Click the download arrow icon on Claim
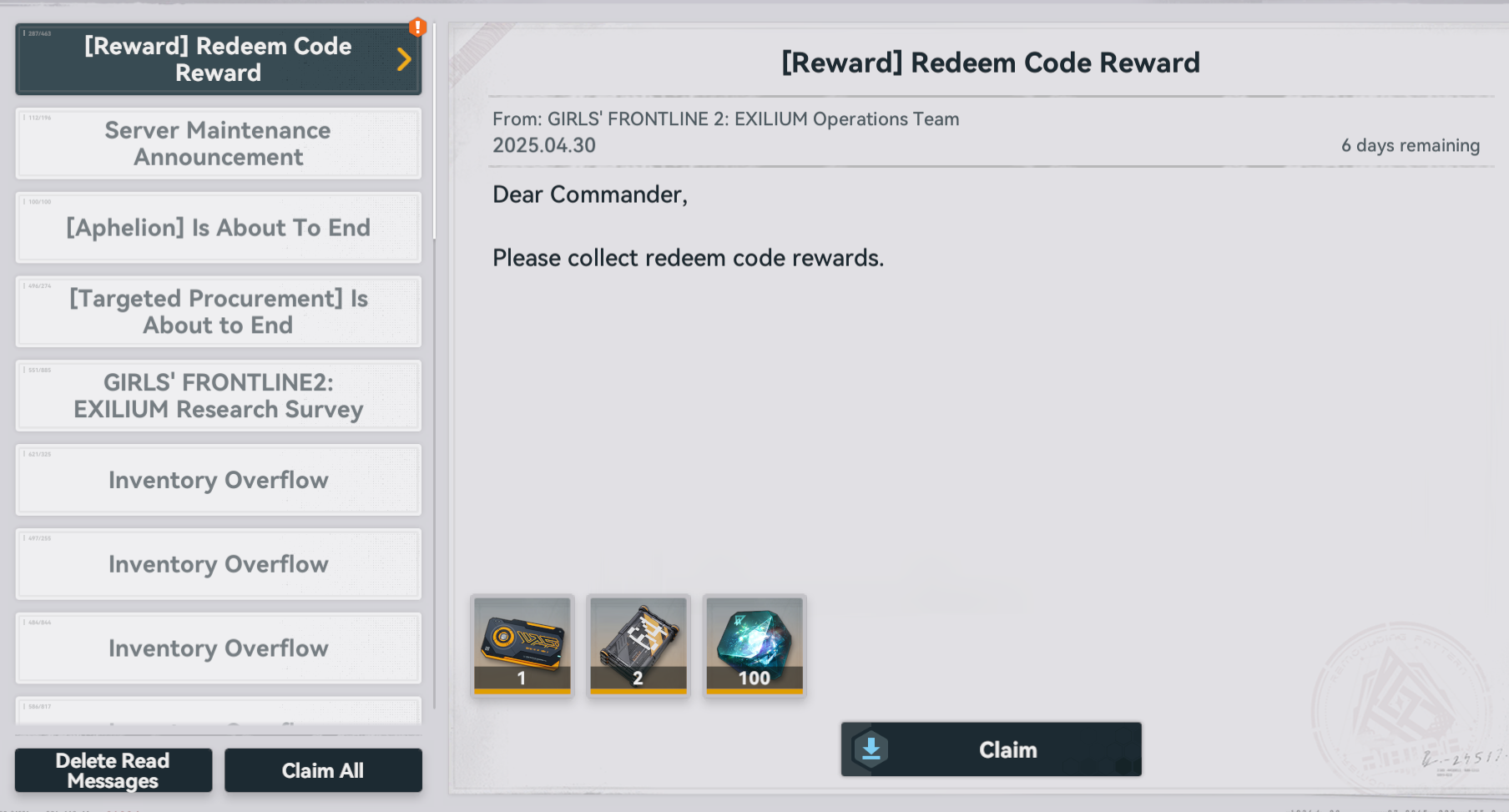This screenshot has width=1509, height=812. click(871, 749)
